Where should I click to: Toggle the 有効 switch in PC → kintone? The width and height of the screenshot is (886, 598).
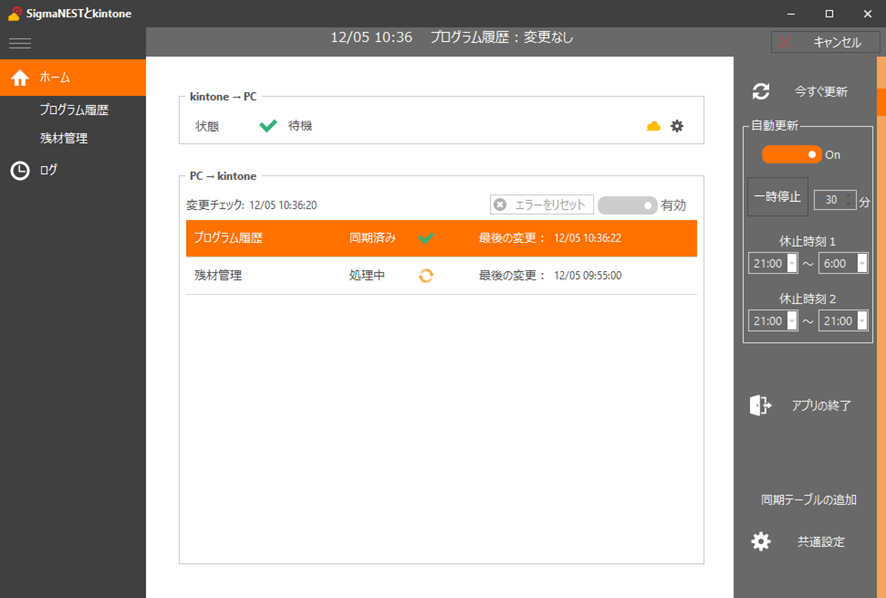[x=627, y=205]
